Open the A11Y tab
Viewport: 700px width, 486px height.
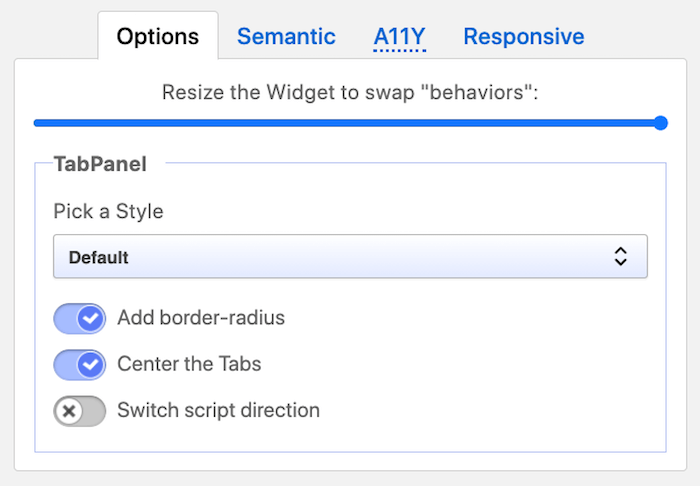tap(399, 37)
